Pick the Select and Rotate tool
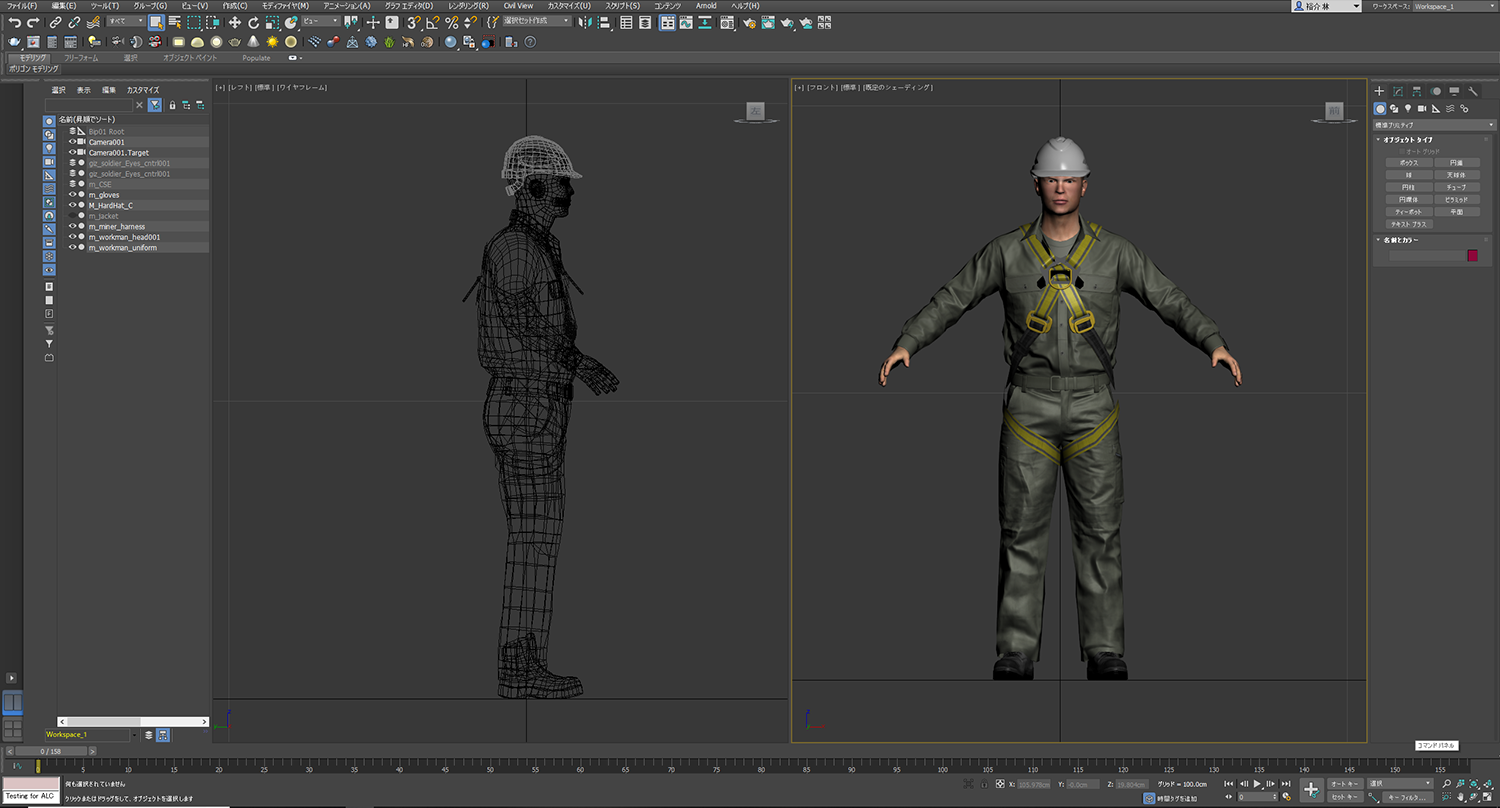 (253, 22)
